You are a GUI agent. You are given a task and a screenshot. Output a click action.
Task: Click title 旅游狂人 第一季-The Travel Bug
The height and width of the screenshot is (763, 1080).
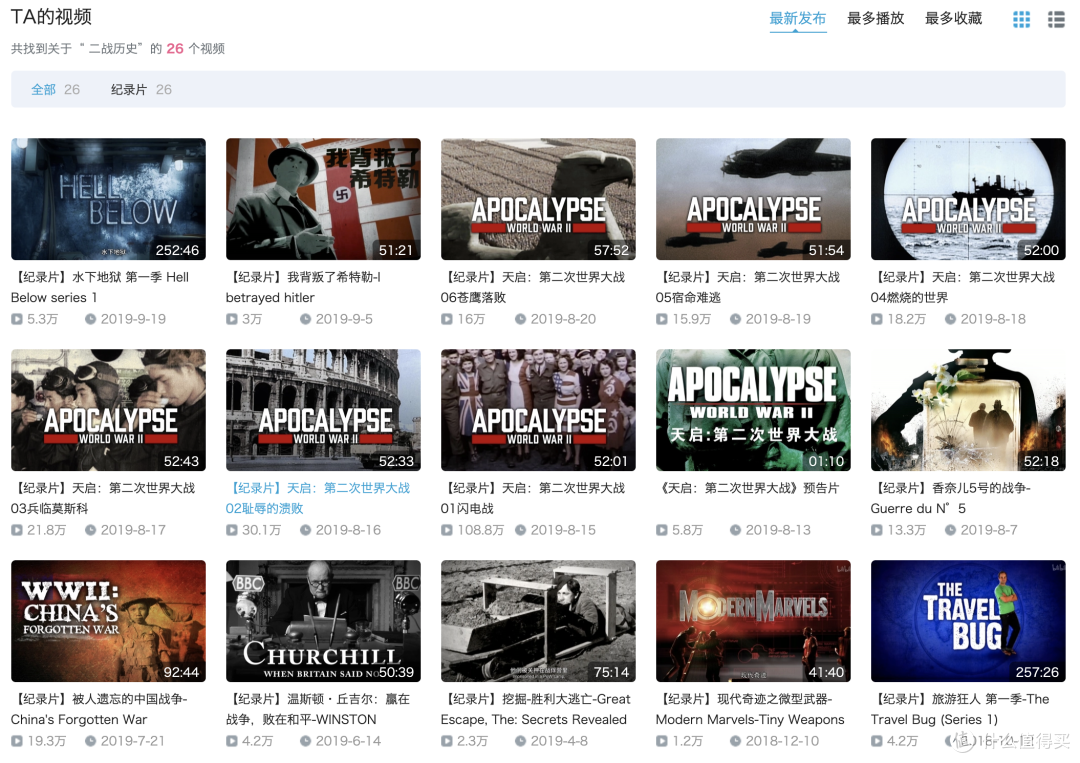(x=960, y=709)
